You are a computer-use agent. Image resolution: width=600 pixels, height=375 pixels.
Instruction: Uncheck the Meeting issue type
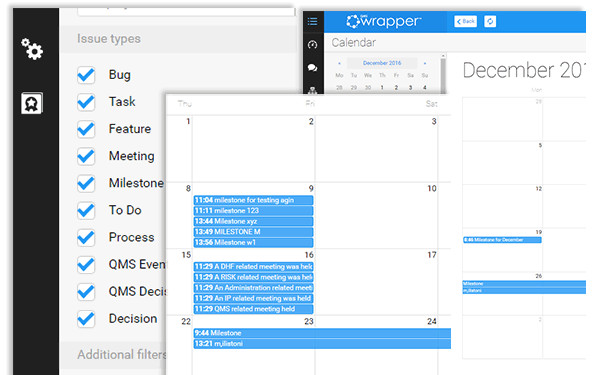86,156
